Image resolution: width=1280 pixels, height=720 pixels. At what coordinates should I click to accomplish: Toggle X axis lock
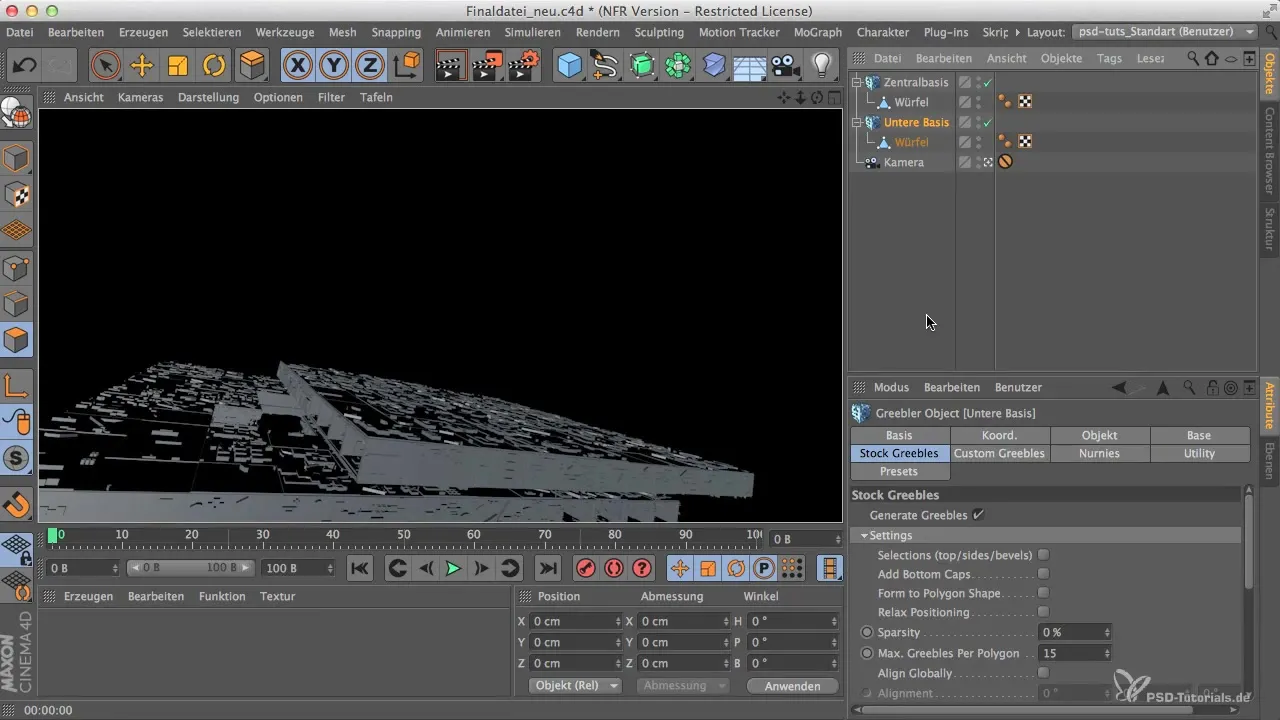point(297,66)
